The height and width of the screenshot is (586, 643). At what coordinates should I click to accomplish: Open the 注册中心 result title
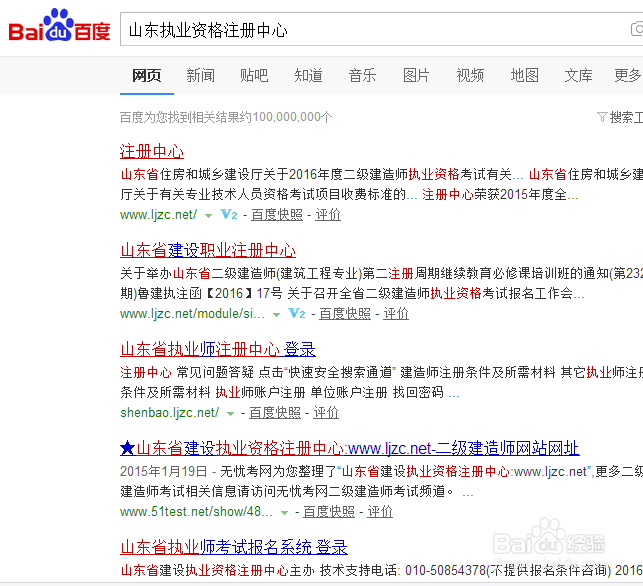click(152, 151)
